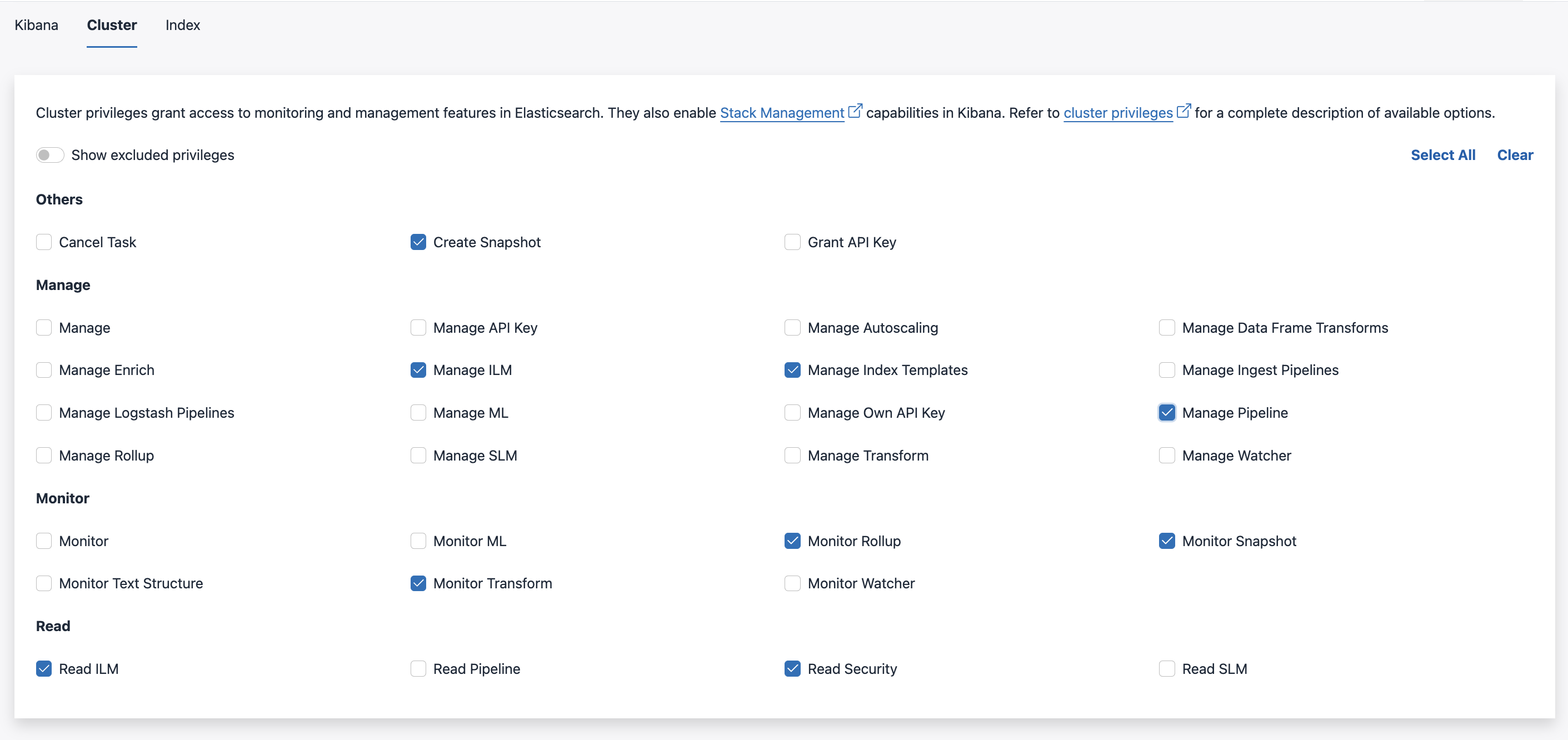Enable the Show excluded privileges toggle
1568x740 pixels.
pyautogui.click(x=49, y=154)
